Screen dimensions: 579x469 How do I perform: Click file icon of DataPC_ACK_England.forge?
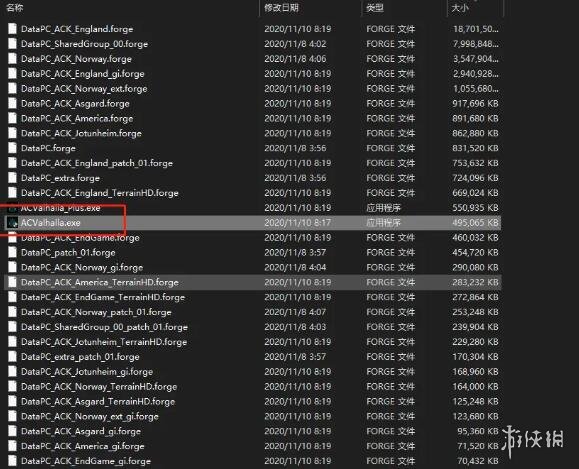(13, 29)
